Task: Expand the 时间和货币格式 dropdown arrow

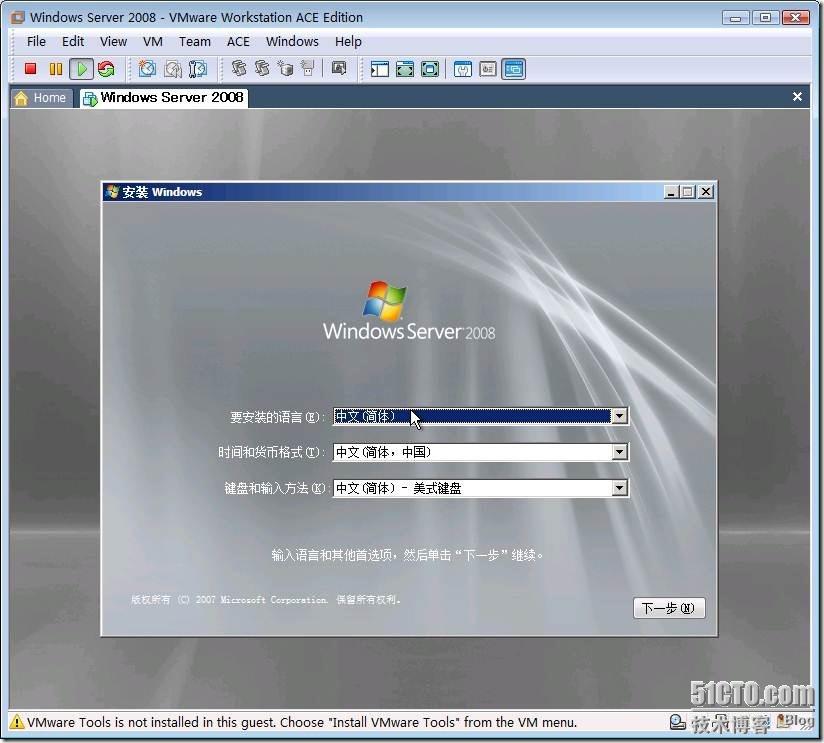Action: point(620,452)
